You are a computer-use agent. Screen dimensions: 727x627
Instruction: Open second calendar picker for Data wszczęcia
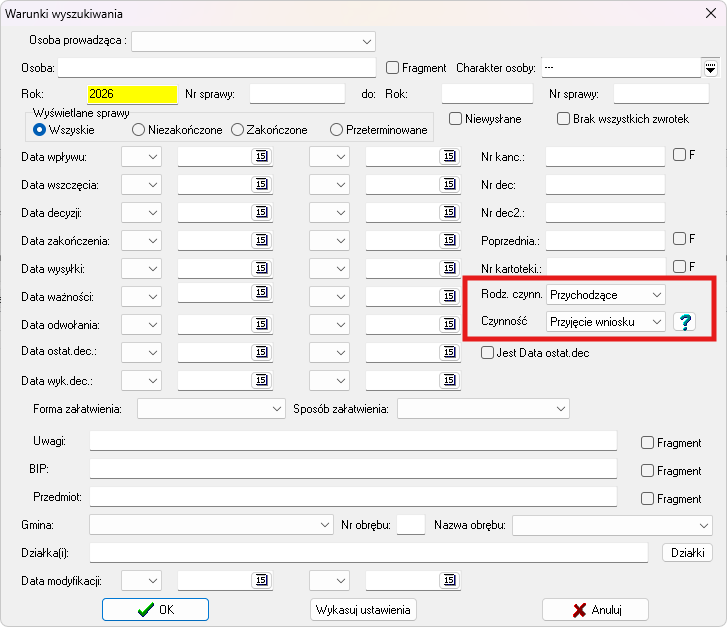[x=450, y=184]
